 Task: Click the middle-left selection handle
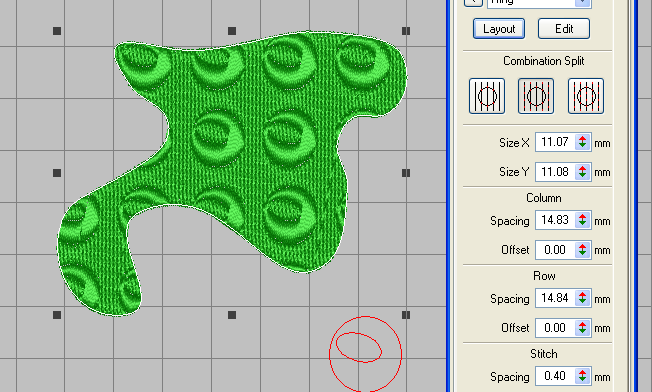57,173
